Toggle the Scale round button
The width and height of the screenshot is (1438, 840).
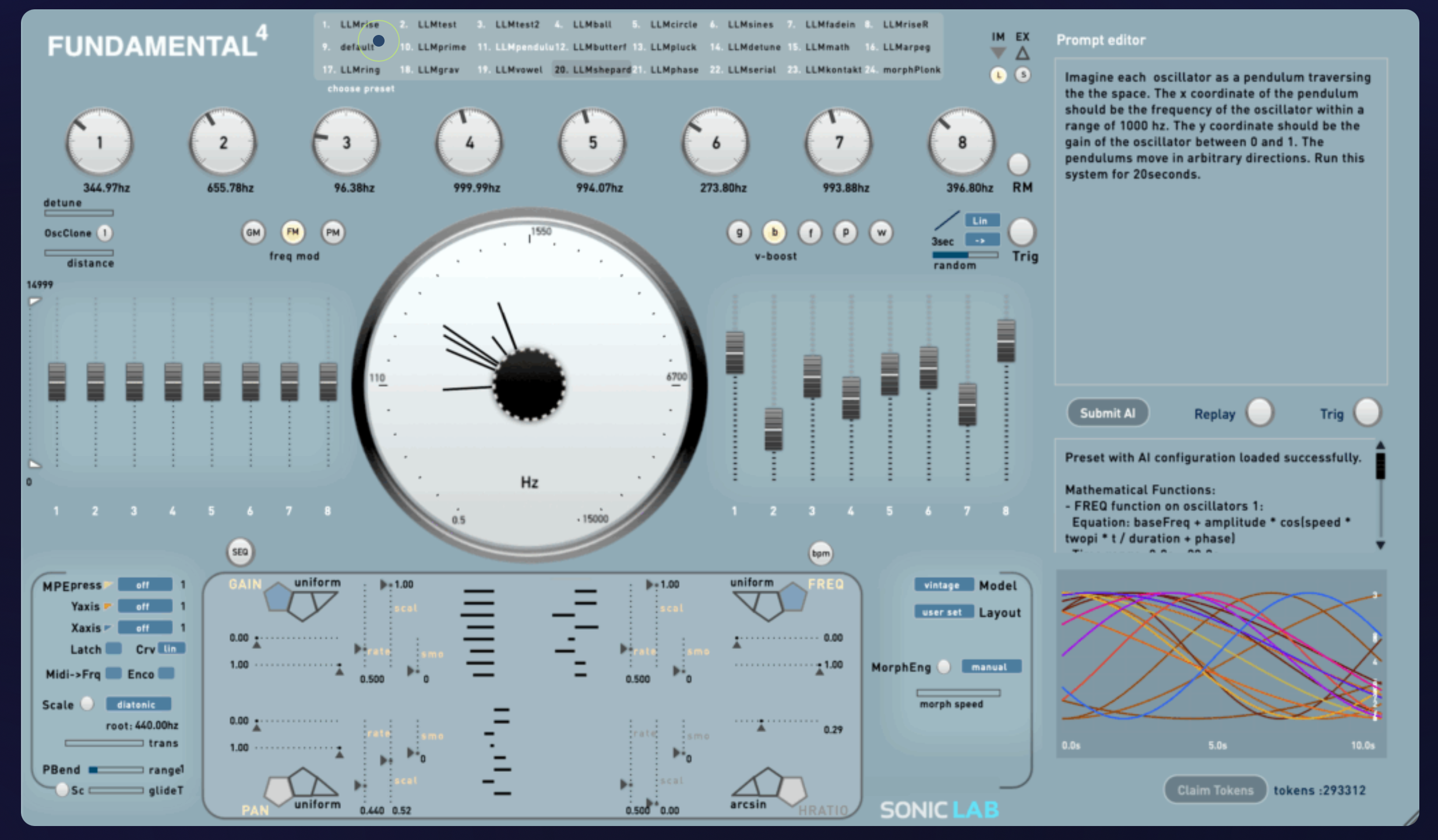point(87,704)
